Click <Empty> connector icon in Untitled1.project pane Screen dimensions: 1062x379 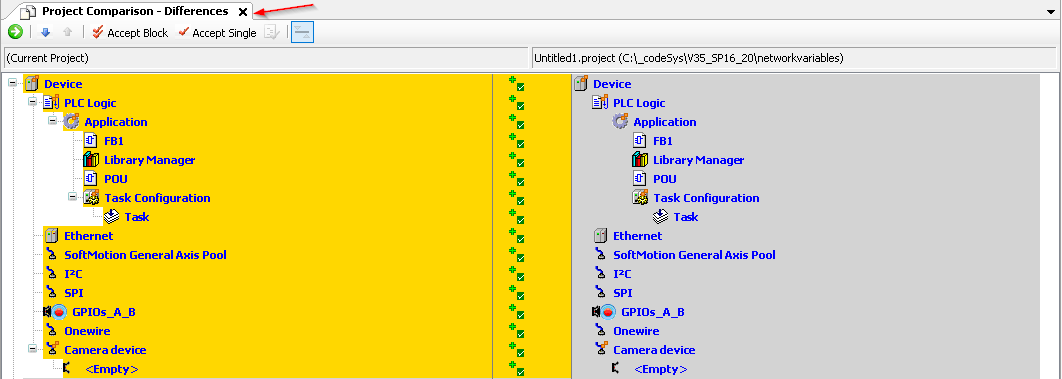tap(615, 368)
